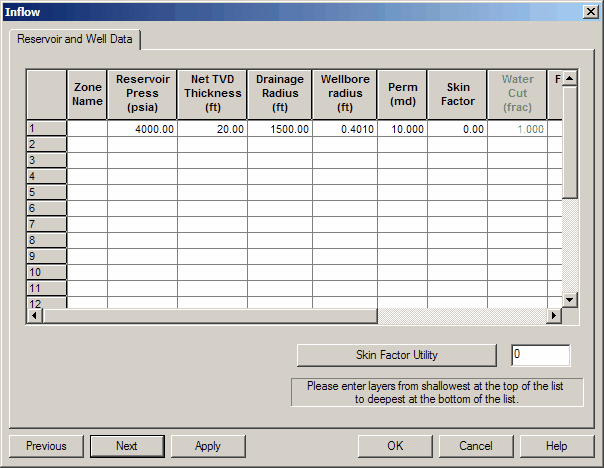Image resolution: width=604 pixels, height=468 pixels.
Task: Select the Reservoir and Well Data tab
Action: coord(76,39)
